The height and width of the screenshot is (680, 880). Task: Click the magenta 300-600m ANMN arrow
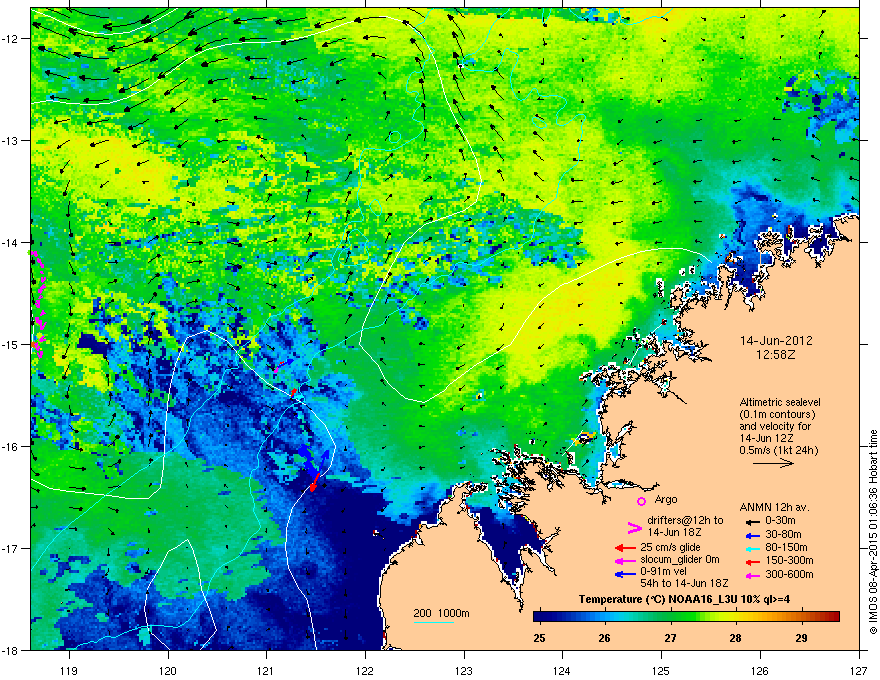pyautogui.click(x=752, y=575)
